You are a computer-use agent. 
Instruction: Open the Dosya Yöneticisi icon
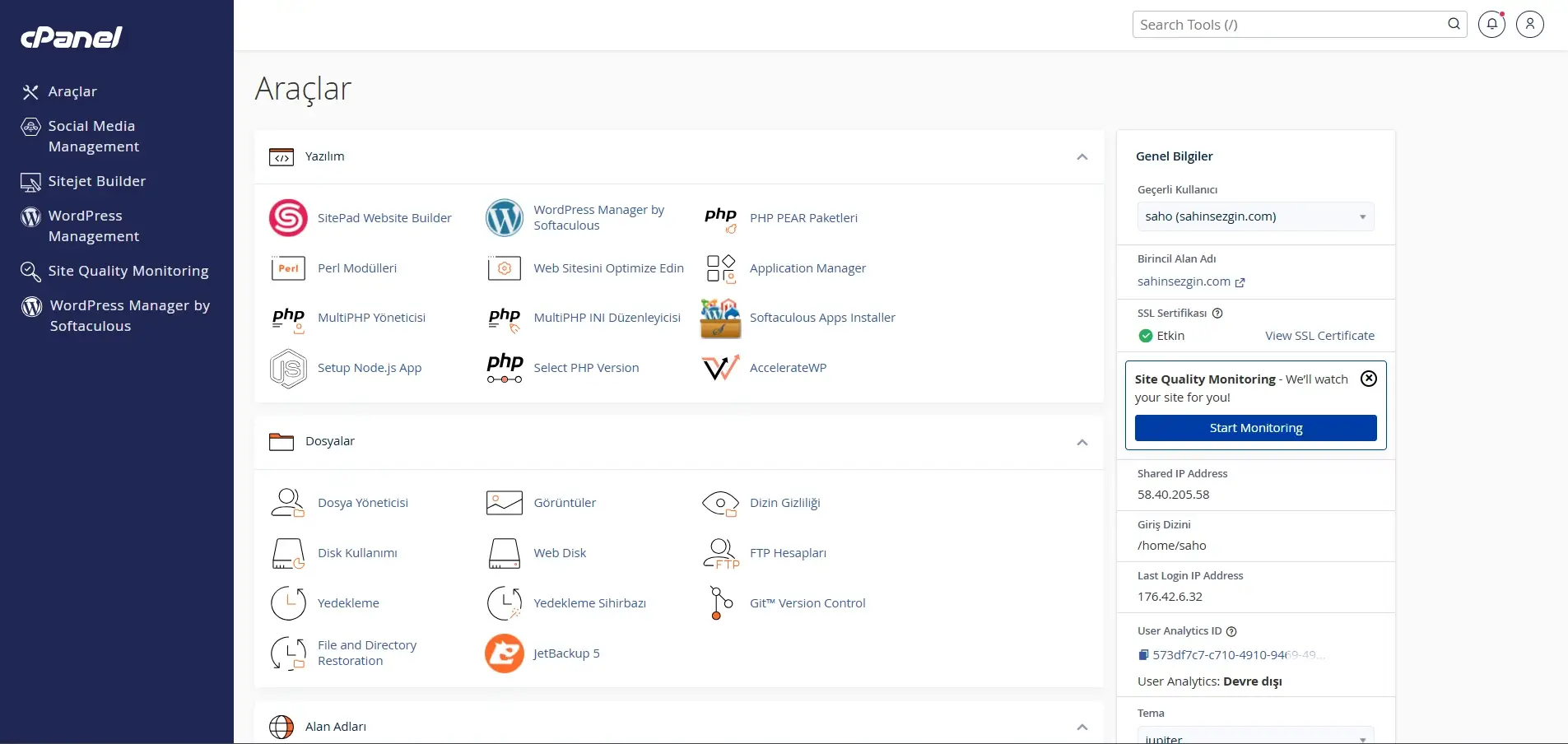[x=288, y=503]
